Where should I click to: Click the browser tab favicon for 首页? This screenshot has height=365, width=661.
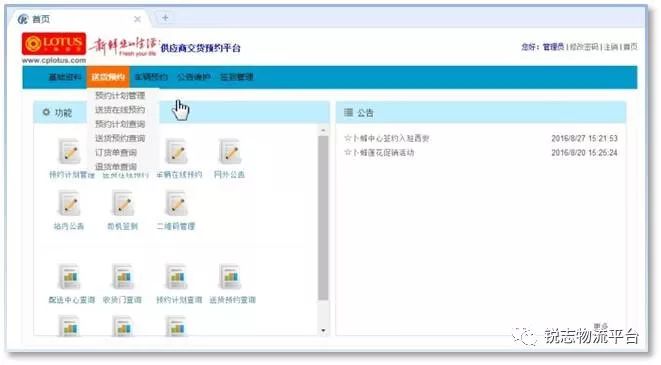point(23,19)
